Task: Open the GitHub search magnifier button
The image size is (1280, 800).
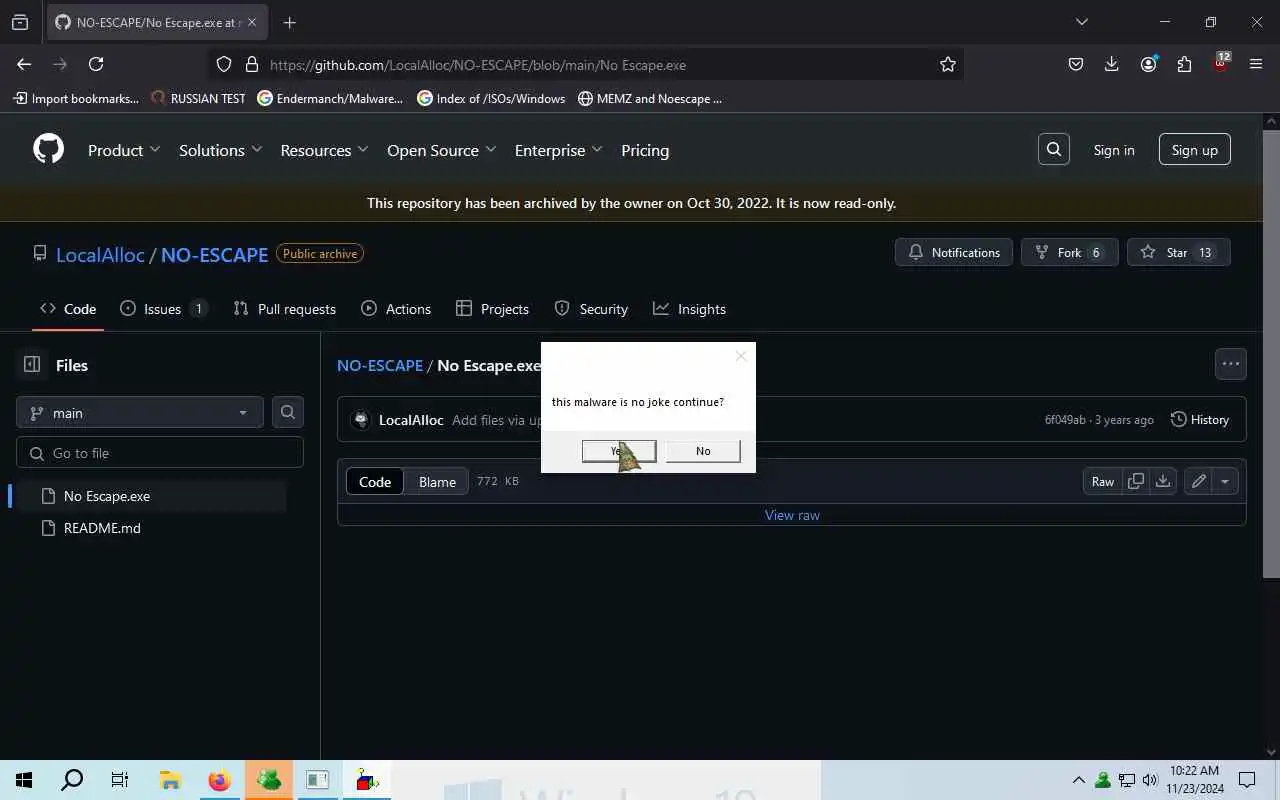Action: point(1054,150)
